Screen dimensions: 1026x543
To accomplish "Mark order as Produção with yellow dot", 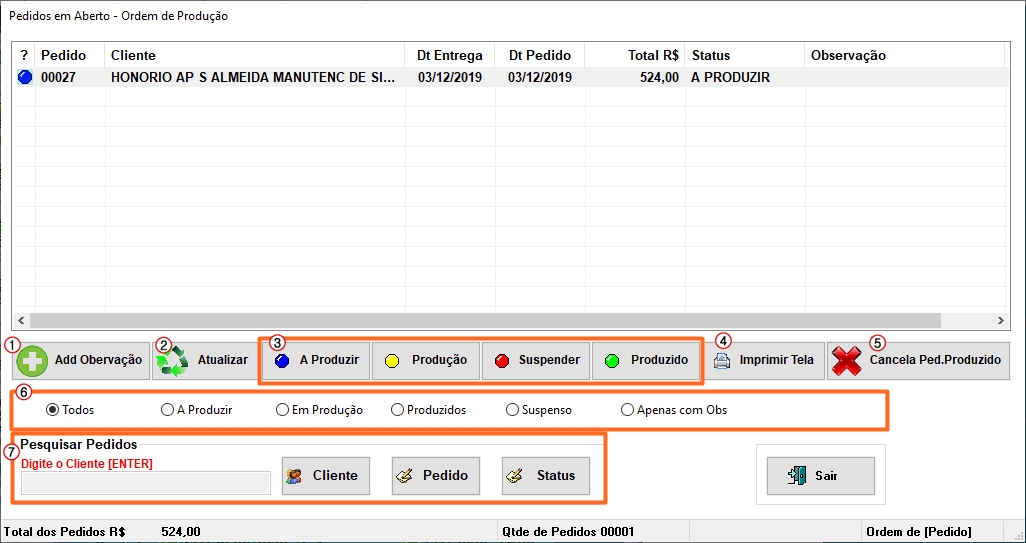I will pyautogui.click(x=426, y=360).
